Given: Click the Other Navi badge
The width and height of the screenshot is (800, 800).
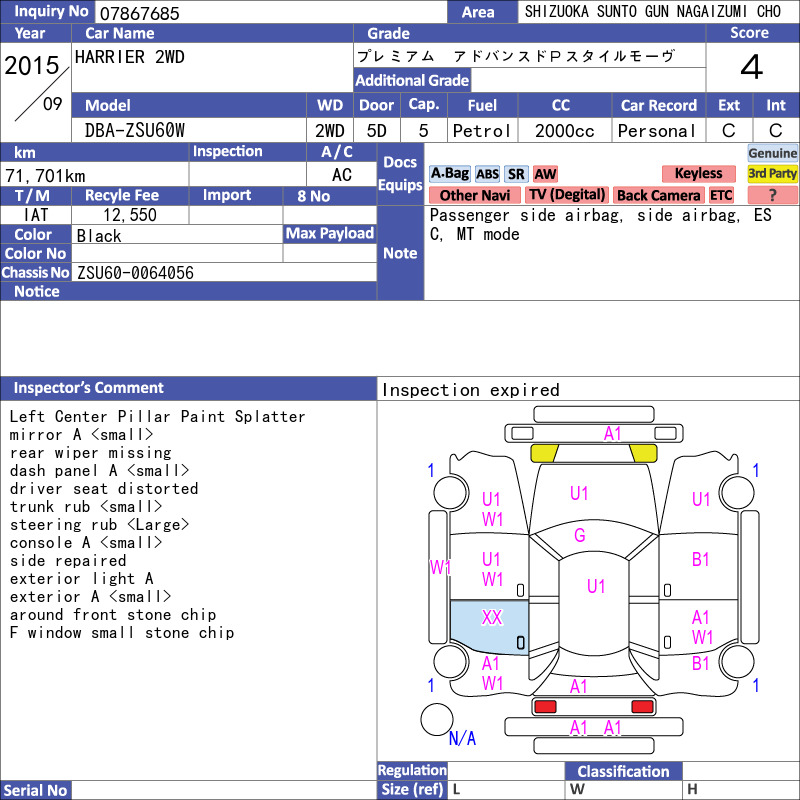Looking at the screenshot, I should (474, 195).
